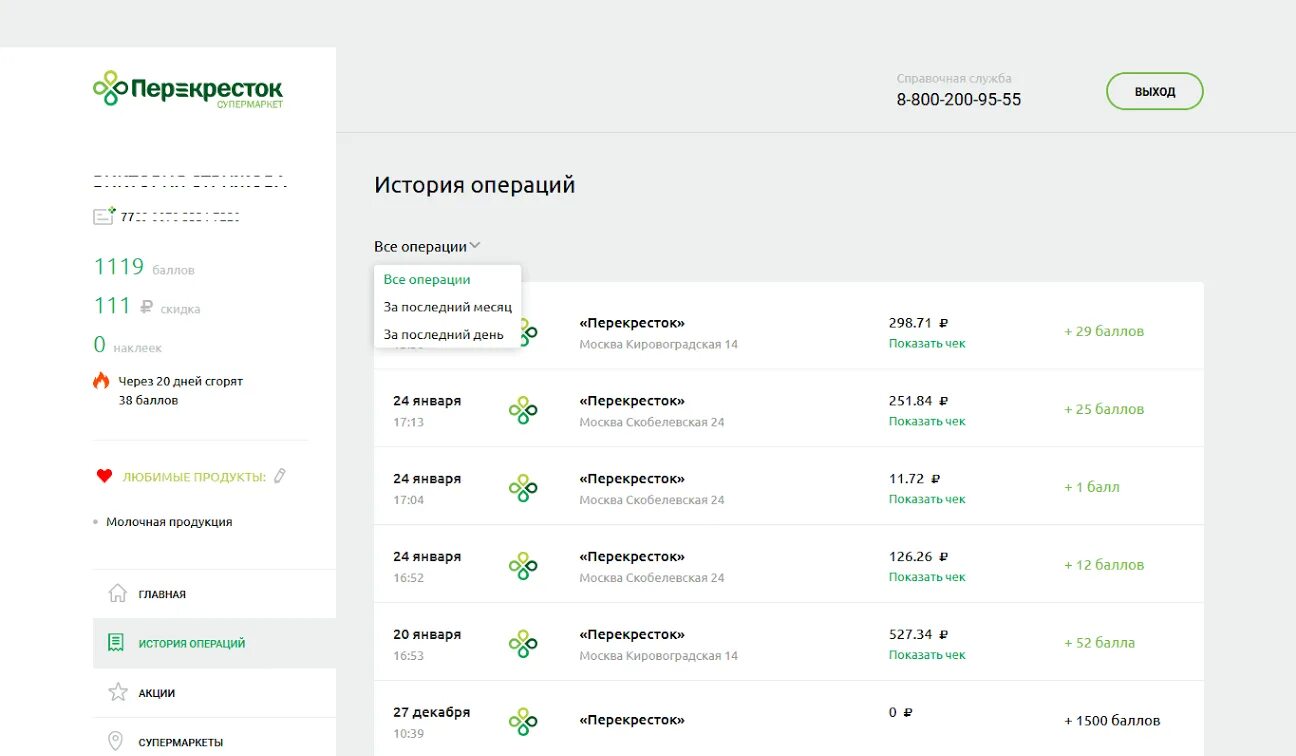Edit favorite products with pencil icon
This screenshot has width=1296, height=756.
click(280, 476)
